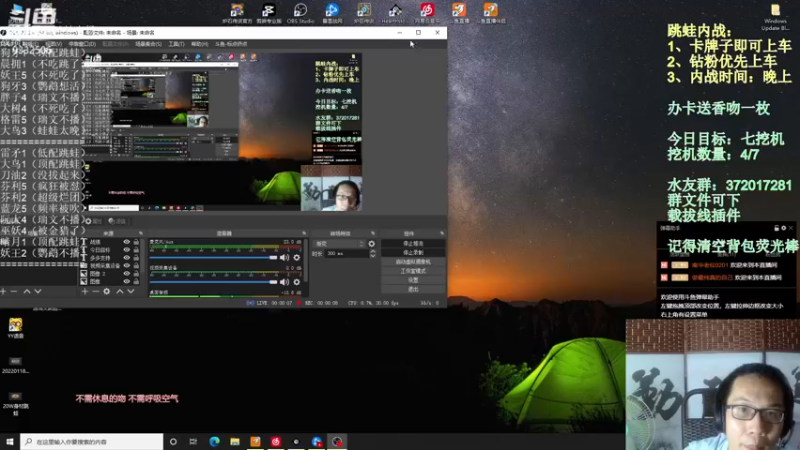The height and width of the screenshot is (450, 800).
Task: Move scene up with arrow icon
Action: 27,291
